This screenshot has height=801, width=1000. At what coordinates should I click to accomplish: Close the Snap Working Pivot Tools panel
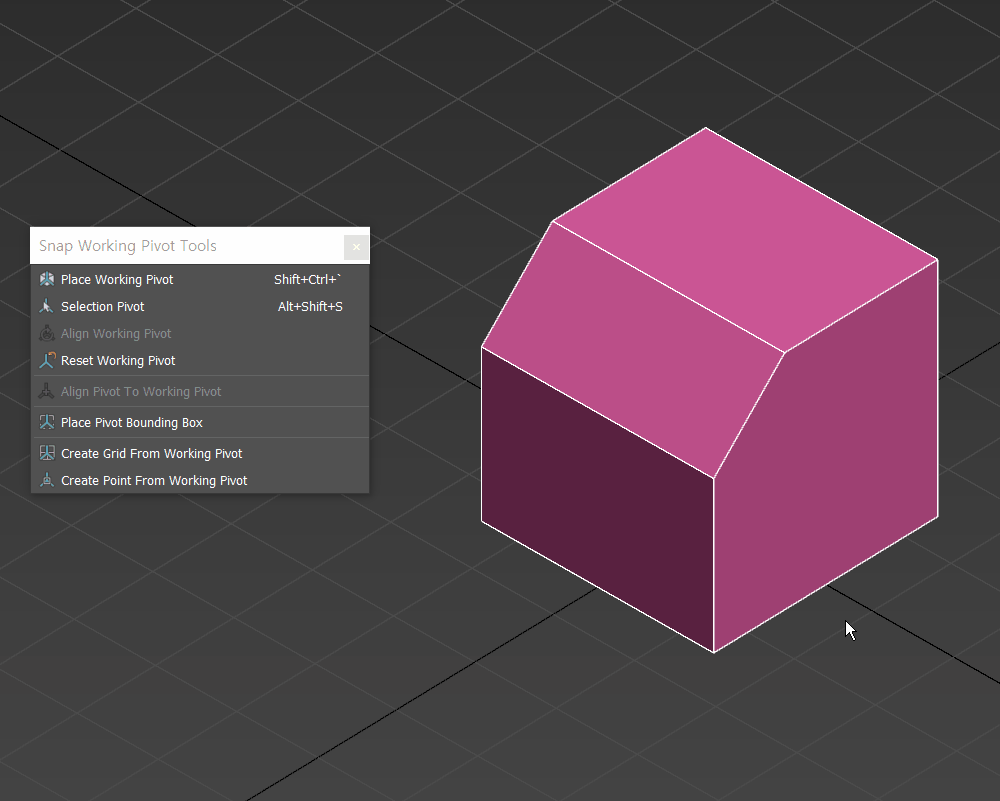point(356,247)
